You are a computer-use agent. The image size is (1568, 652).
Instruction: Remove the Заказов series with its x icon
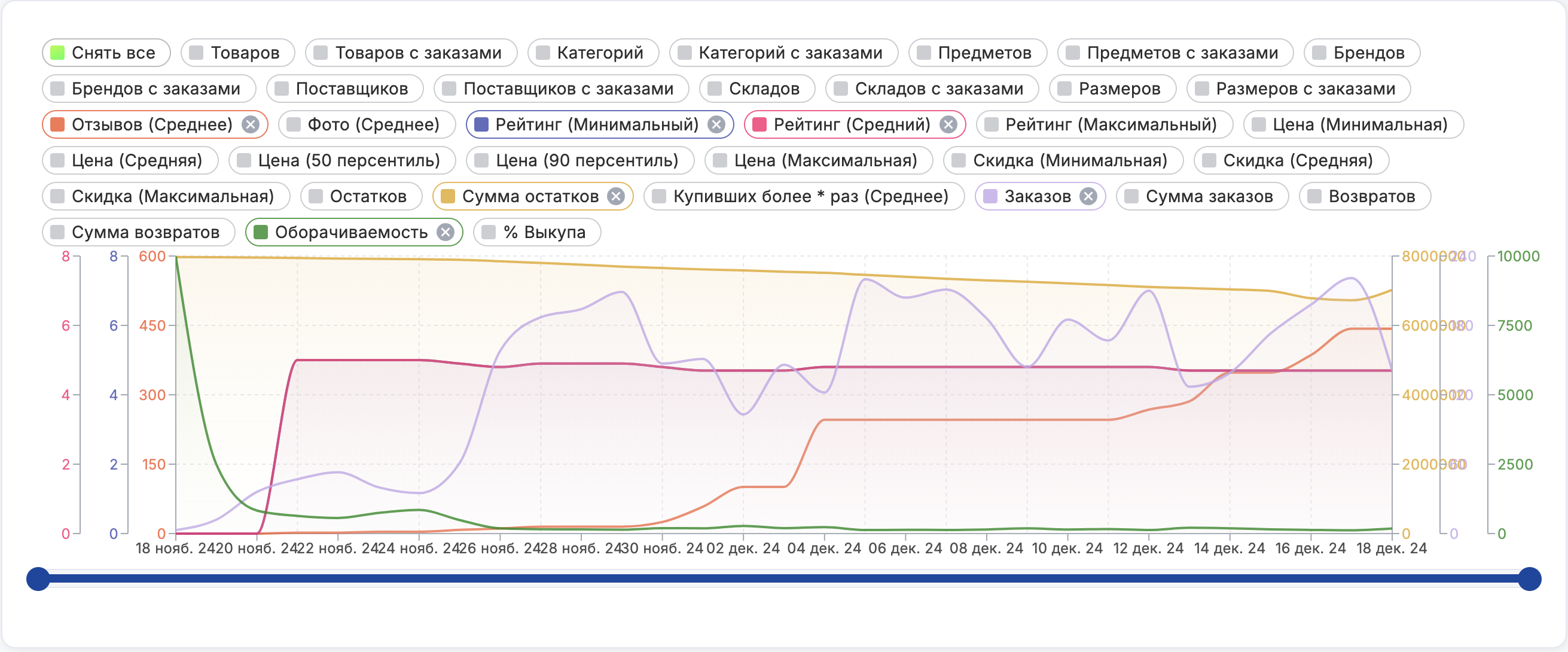click(x=1088, y=197)
